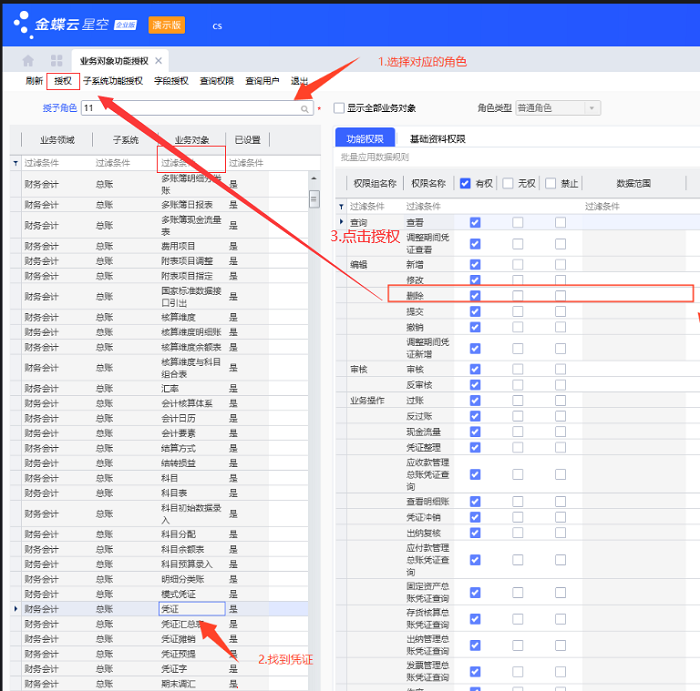700x691 pixels.
Task: Open 子系统功能授权 menu item
Action: click(112, 81)
